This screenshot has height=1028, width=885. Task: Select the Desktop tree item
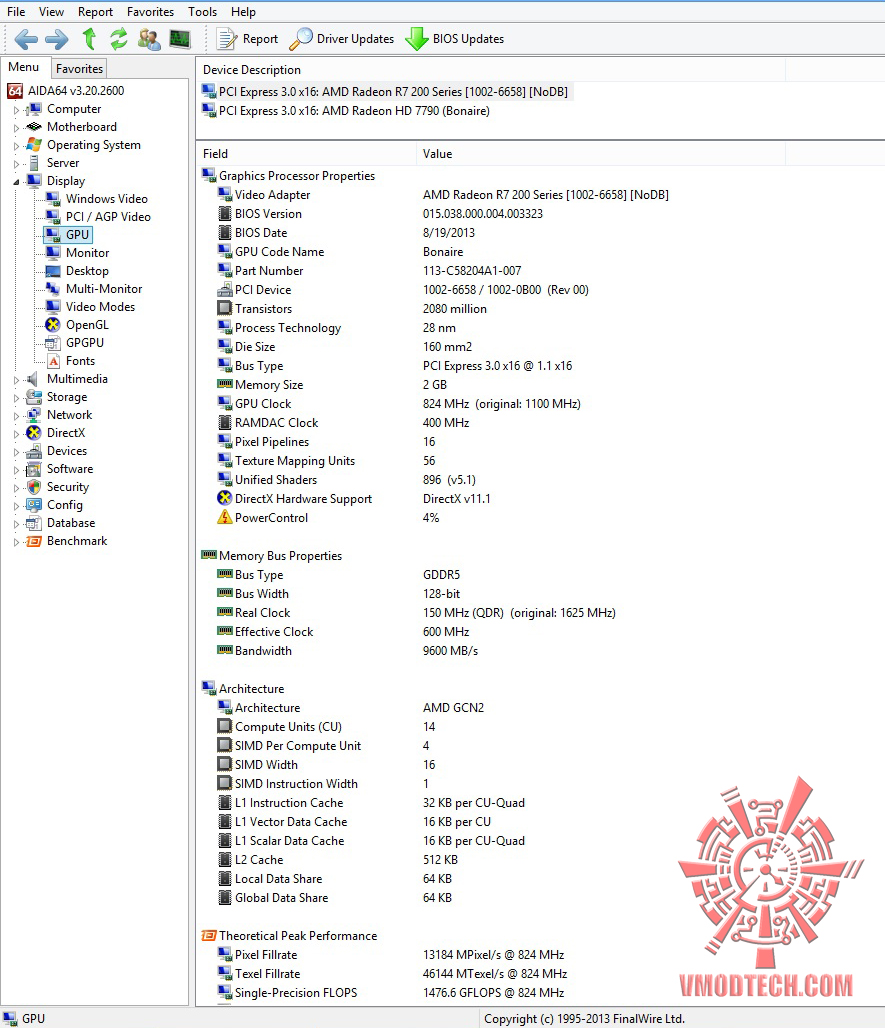pos(77,271)
